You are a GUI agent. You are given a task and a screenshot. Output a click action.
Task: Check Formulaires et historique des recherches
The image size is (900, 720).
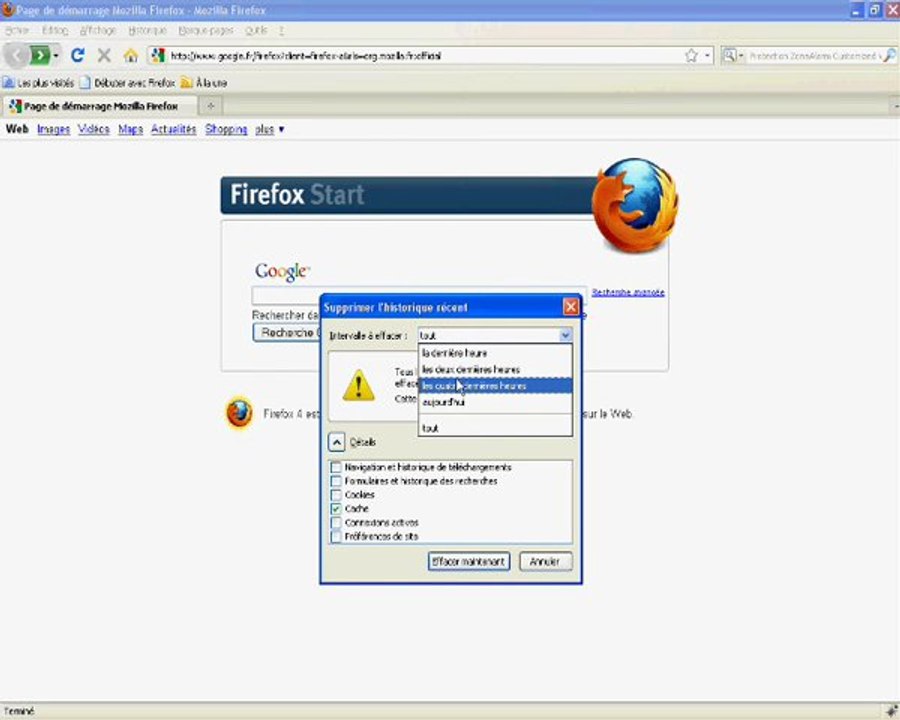click(x=336, y=481)
